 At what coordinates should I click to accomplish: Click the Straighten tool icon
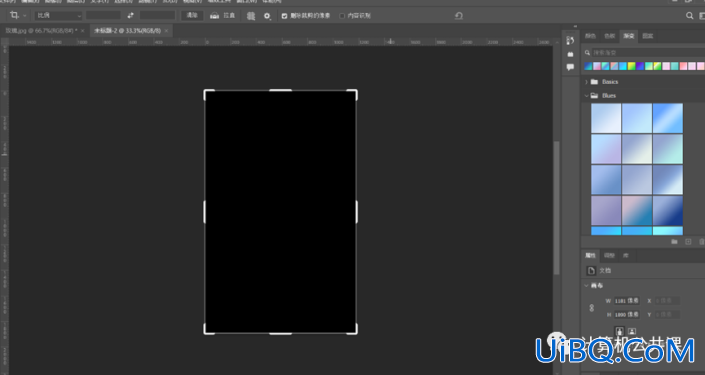pyautogui.click(x=215, y=16)
